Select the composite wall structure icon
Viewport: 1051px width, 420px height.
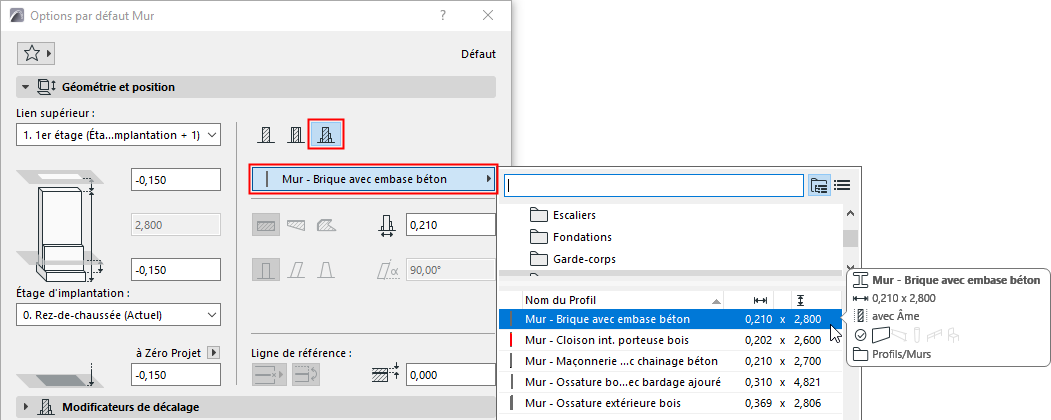(295, 134)
